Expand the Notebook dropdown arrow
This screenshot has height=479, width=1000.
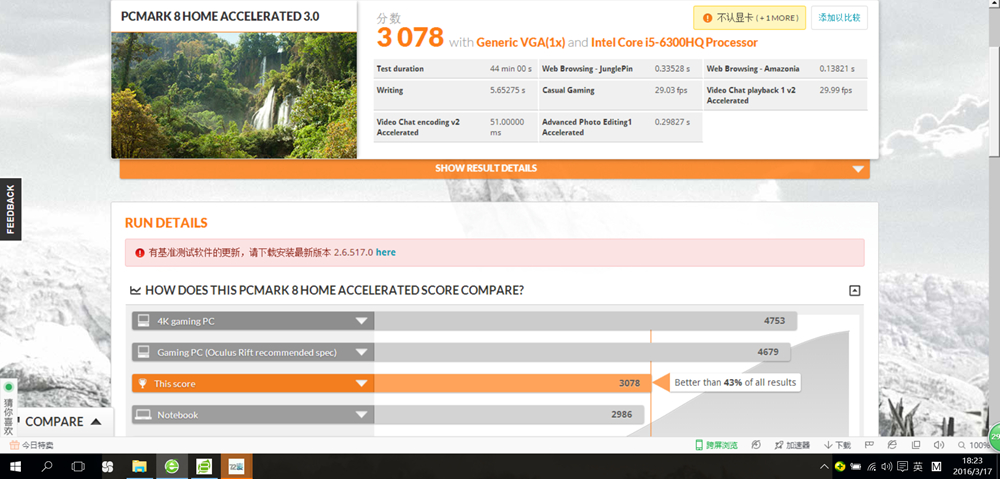click(x=362, y=415)
